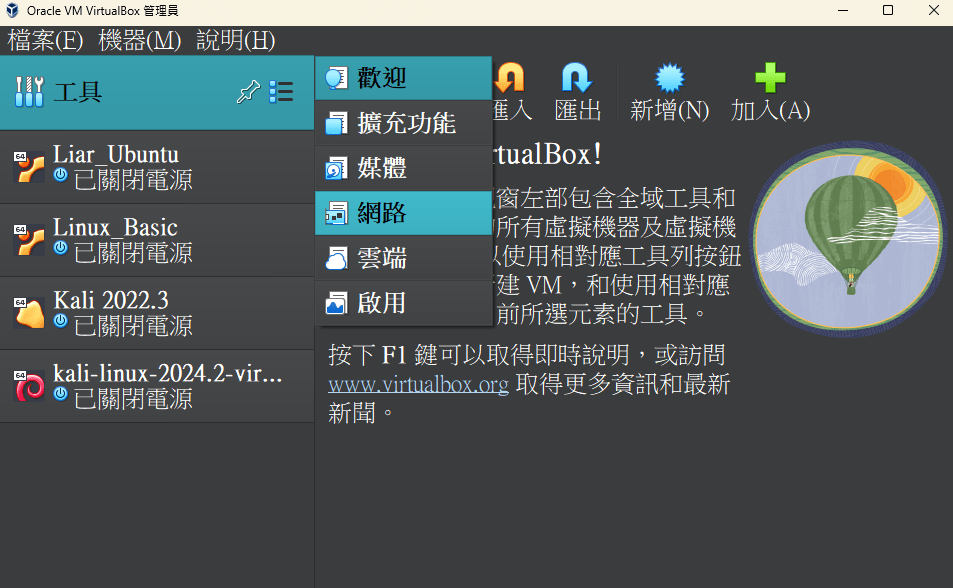The image size is (953, 588).
Task: Maximize the VirtualBox window
Action: (888, 10)
